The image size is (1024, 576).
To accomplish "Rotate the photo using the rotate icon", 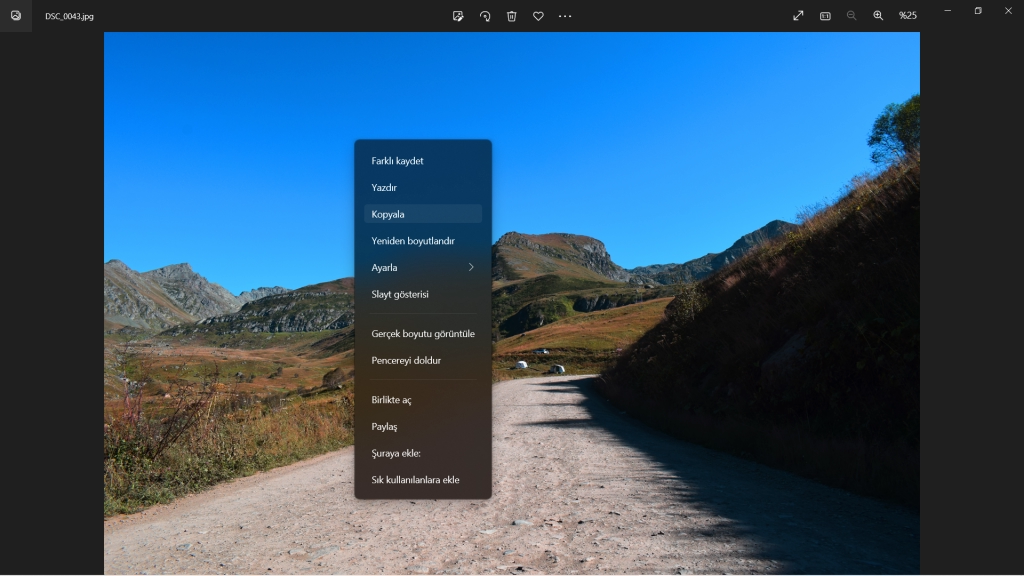I will (x=485, y=16).
